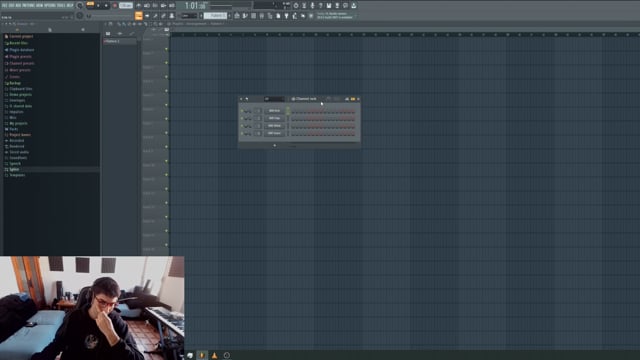Open the Playlist view icon
This screenshot has height=360, width=640.
tap(237, 16)
